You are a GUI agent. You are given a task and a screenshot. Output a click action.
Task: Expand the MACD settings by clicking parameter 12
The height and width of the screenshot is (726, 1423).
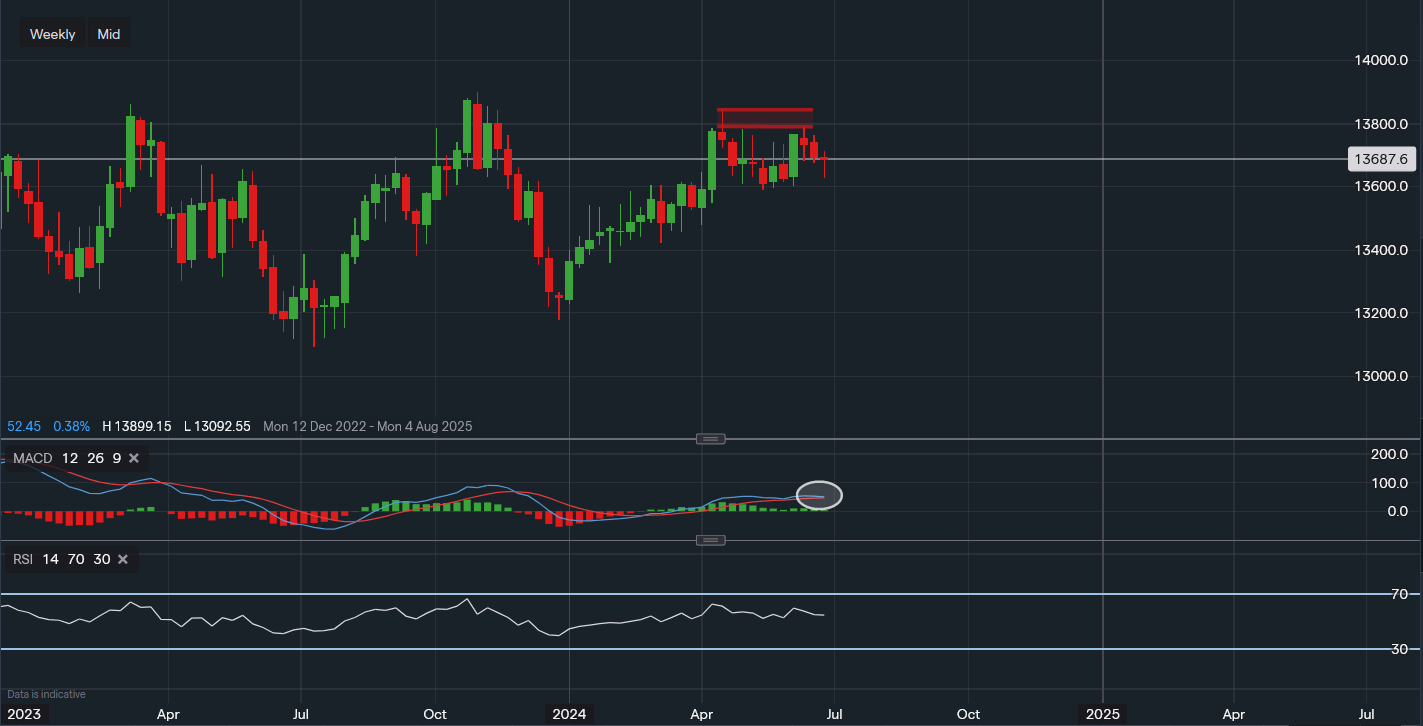[69, 458]
